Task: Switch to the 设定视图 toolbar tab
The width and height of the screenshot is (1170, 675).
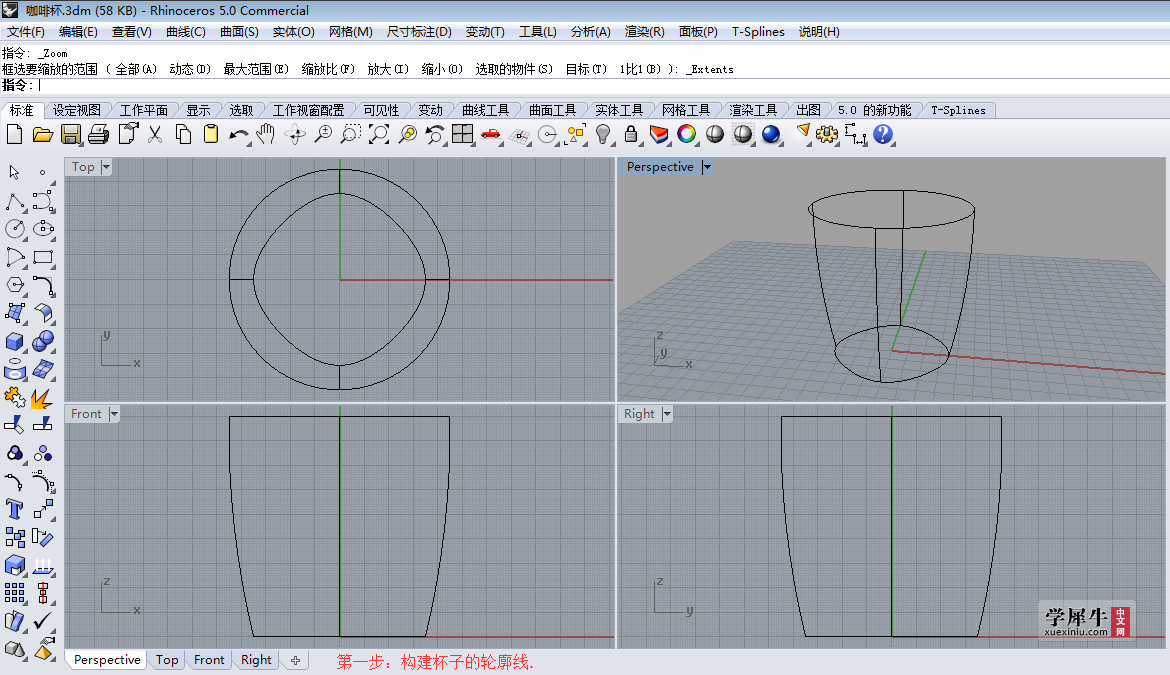Action: tap(76, 110)
